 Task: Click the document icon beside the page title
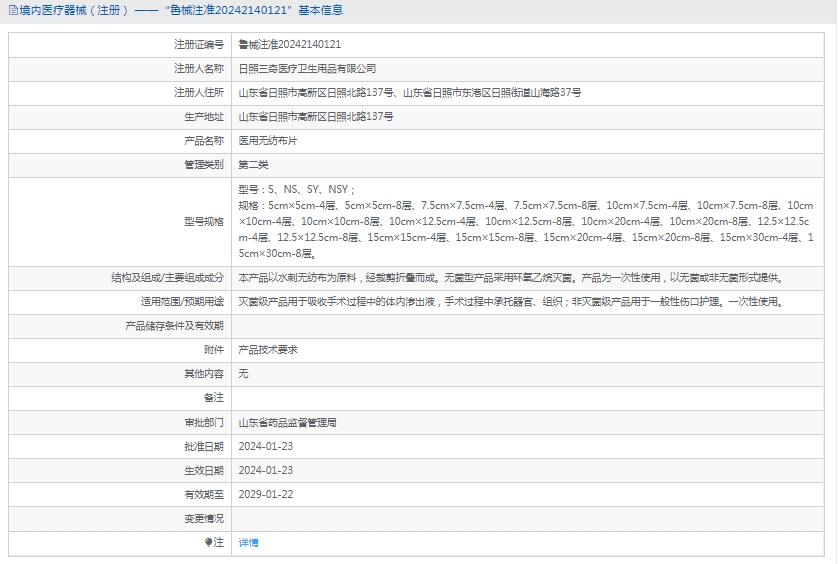pyautogui.click(x=11, y=11)
